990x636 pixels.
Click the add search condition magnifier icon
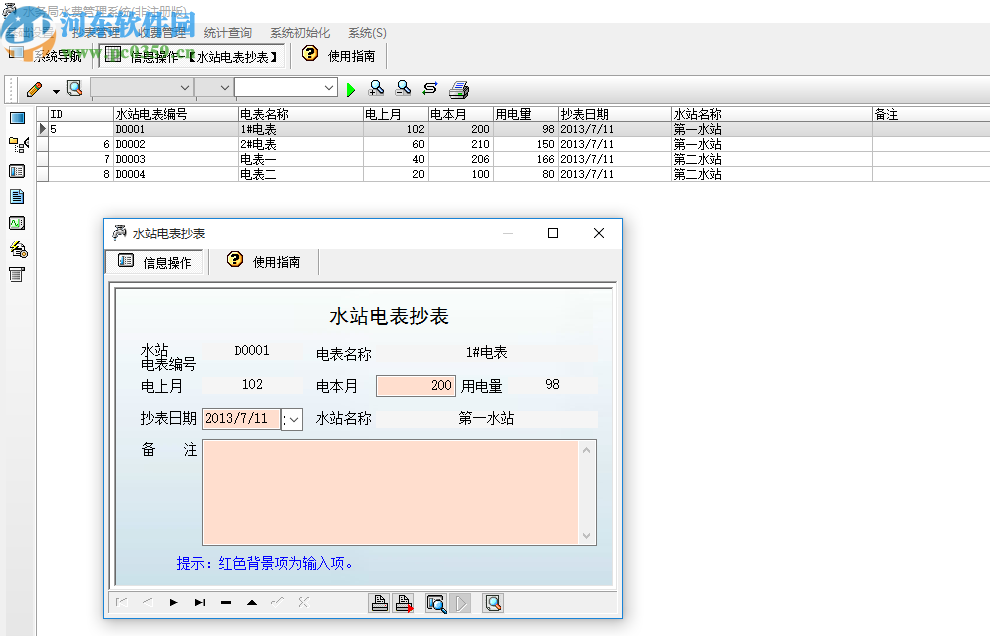pos(377,89)
